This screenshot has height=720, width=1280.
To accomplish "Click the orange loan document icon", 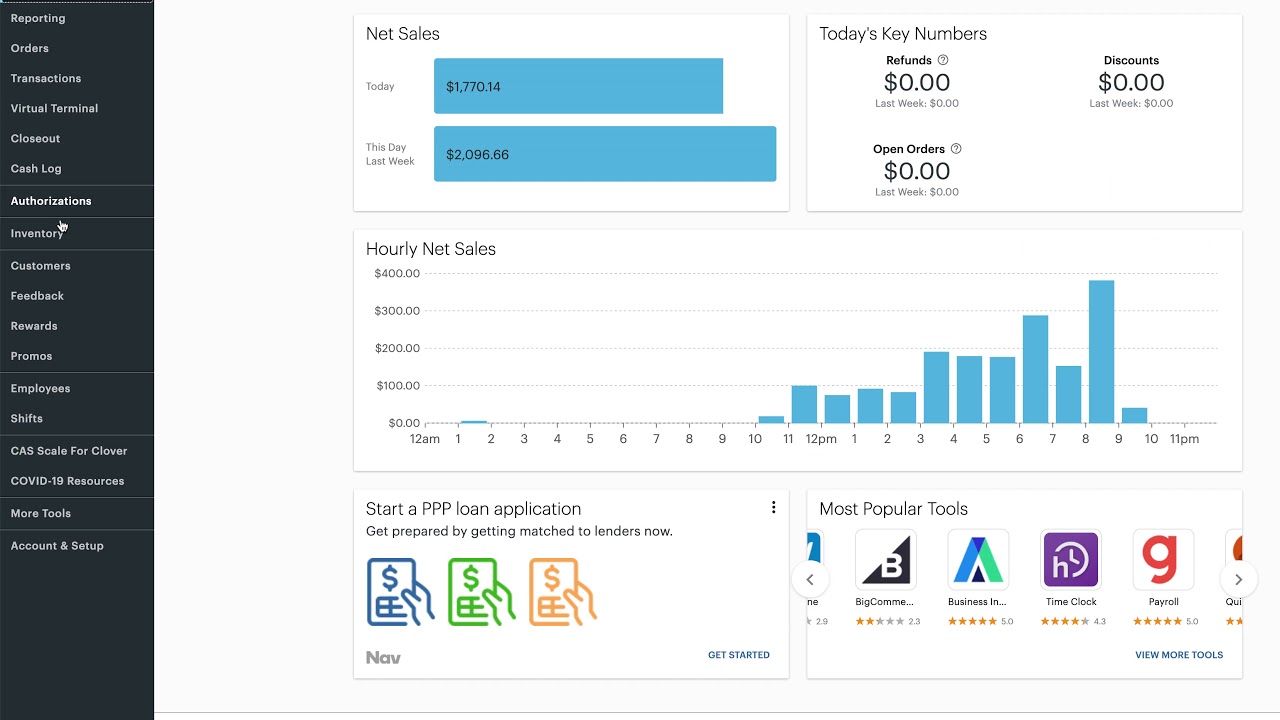I will click(x=562, y=592).
